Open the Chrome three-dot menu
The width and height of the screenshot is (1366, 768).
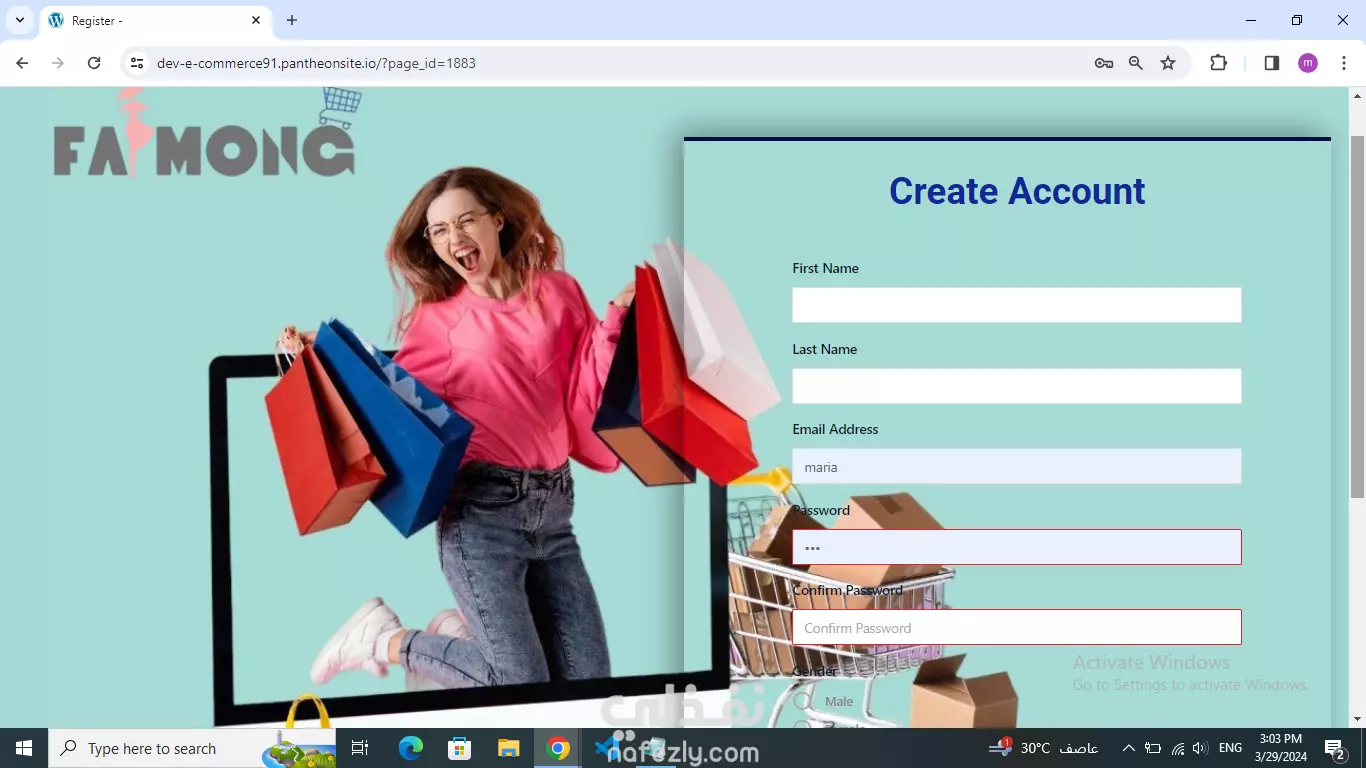(x=1345, y=63)
